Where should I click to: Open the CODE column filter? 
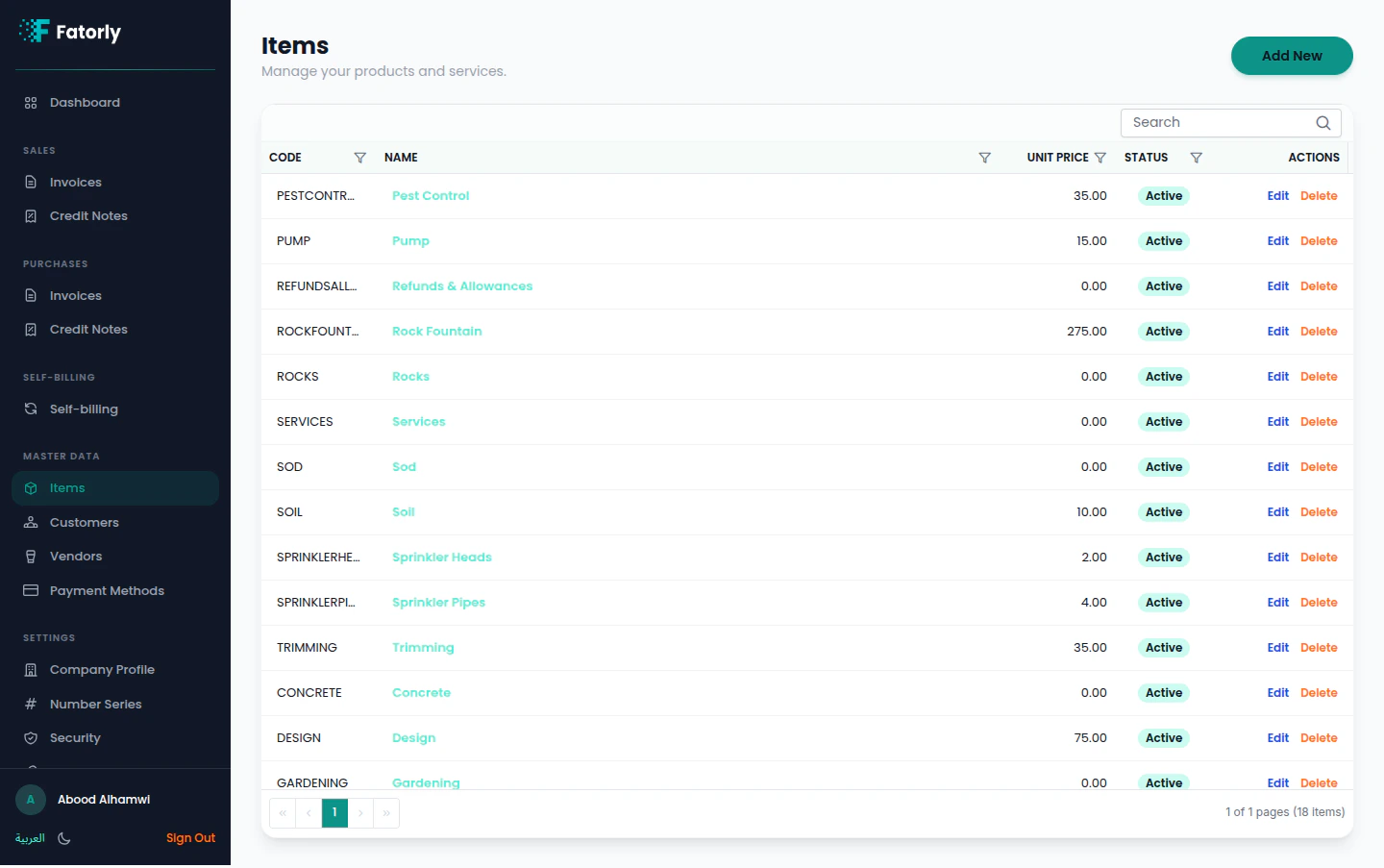pos(359,158)
